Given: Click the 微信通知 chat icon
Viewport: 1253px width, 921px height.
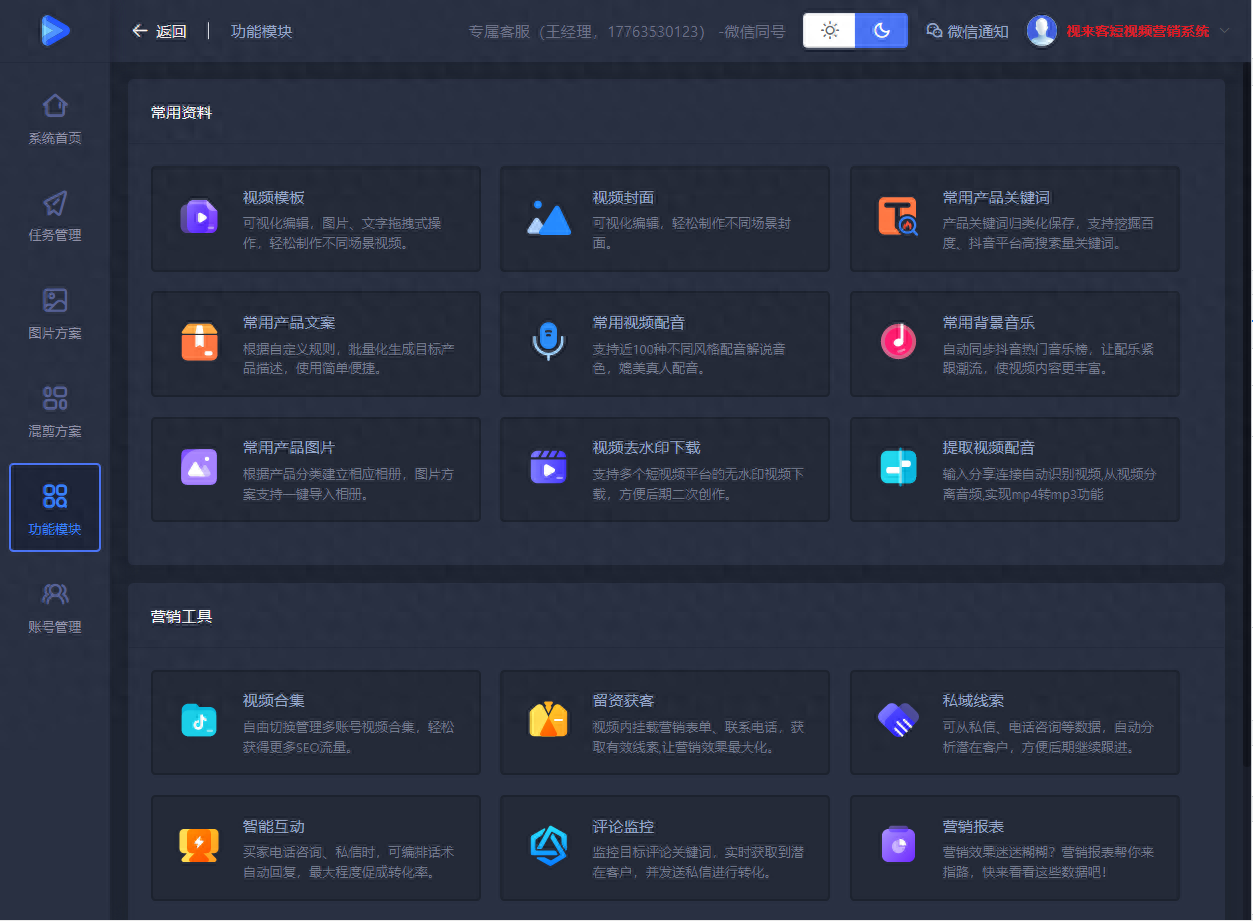Looking at the screenshot, I should click(934, 31).
